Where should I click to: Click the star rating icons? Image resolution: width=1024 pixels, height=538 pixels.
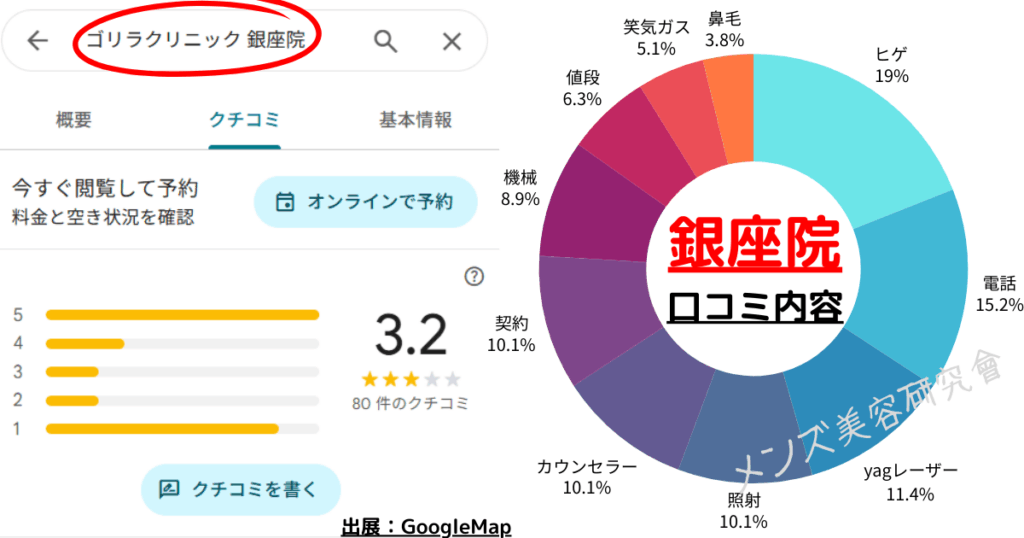coord(411,379)
